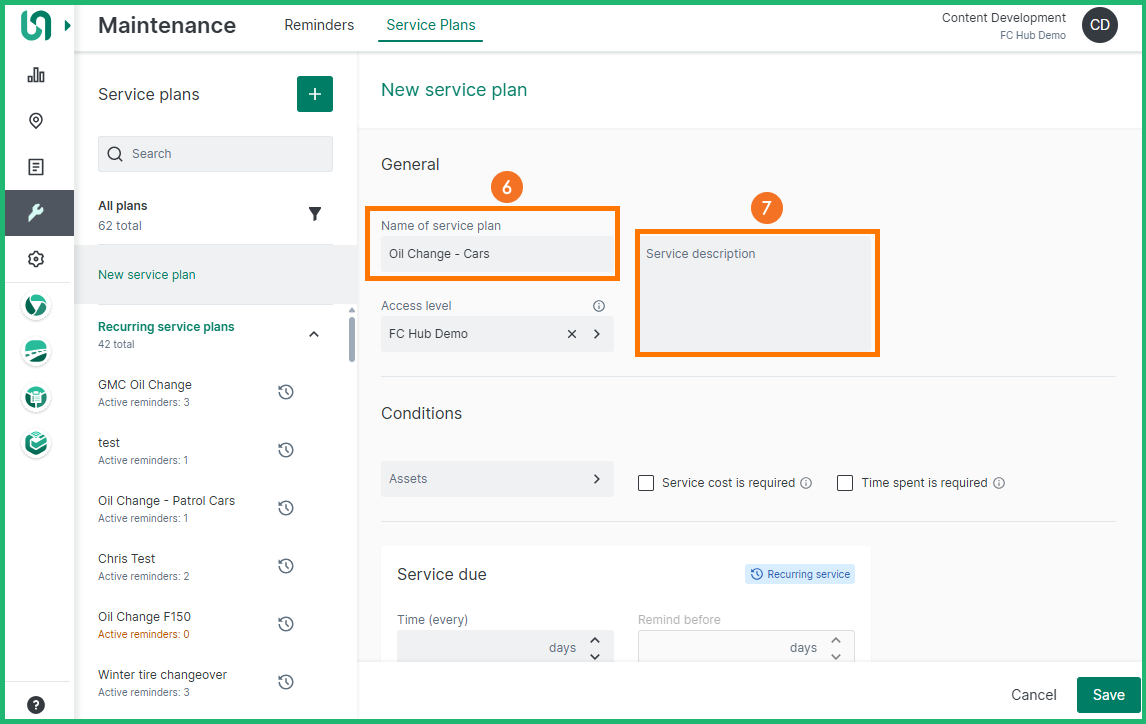Switch to the Service Plans tab
Screen dimensions: 1146x724
(x=430, y=25)
